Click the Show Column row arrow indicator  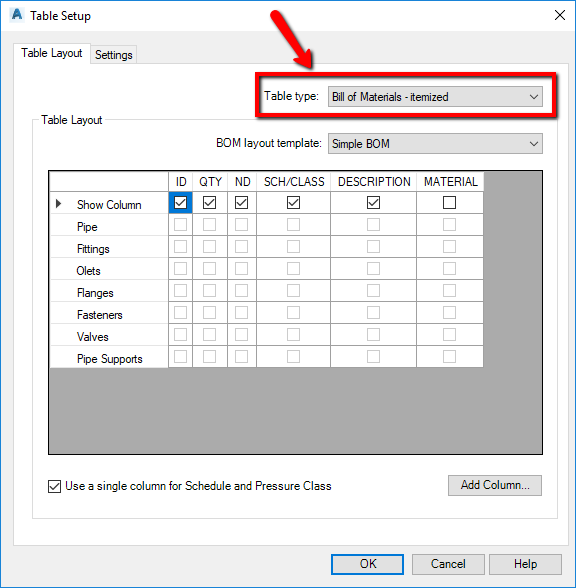pos(58,204)
